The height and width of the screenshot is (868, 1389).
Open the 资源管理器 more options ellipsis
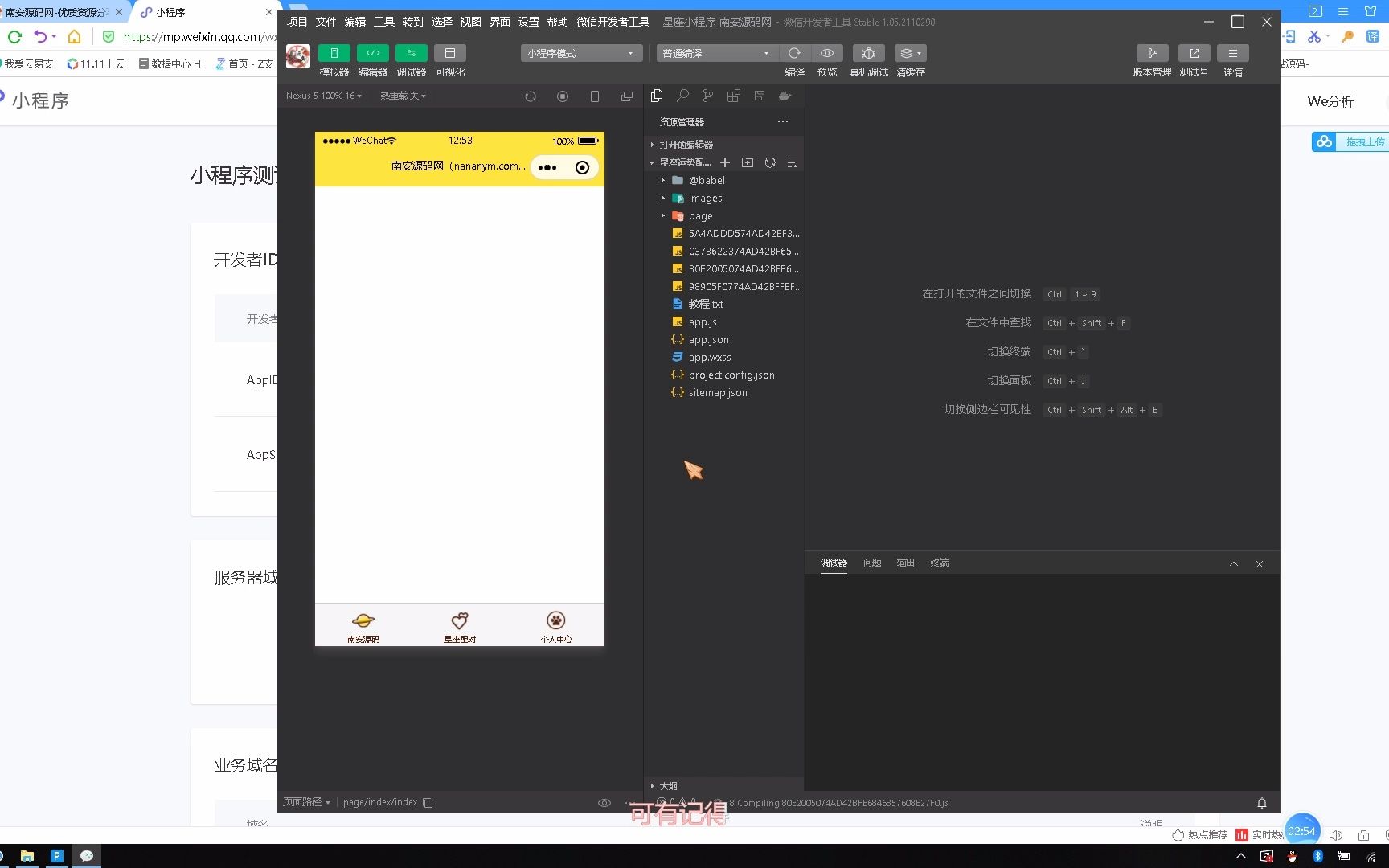point(783,121)
